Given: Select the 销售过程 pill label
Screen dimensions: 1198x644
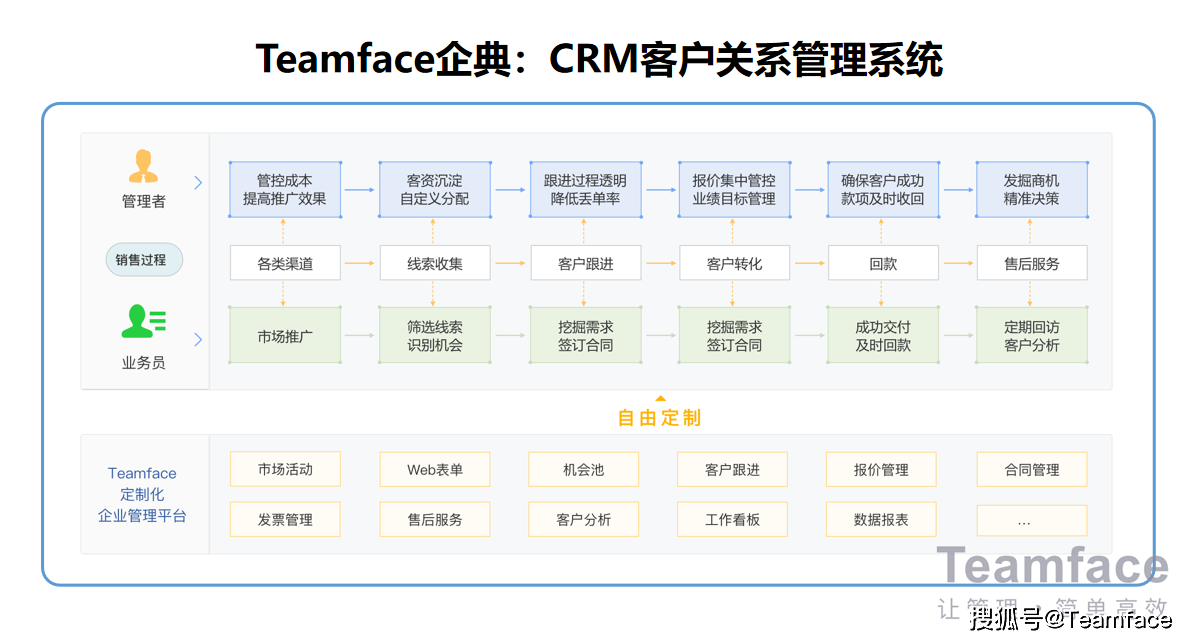Looking at the screenshot, I should 144,260.
